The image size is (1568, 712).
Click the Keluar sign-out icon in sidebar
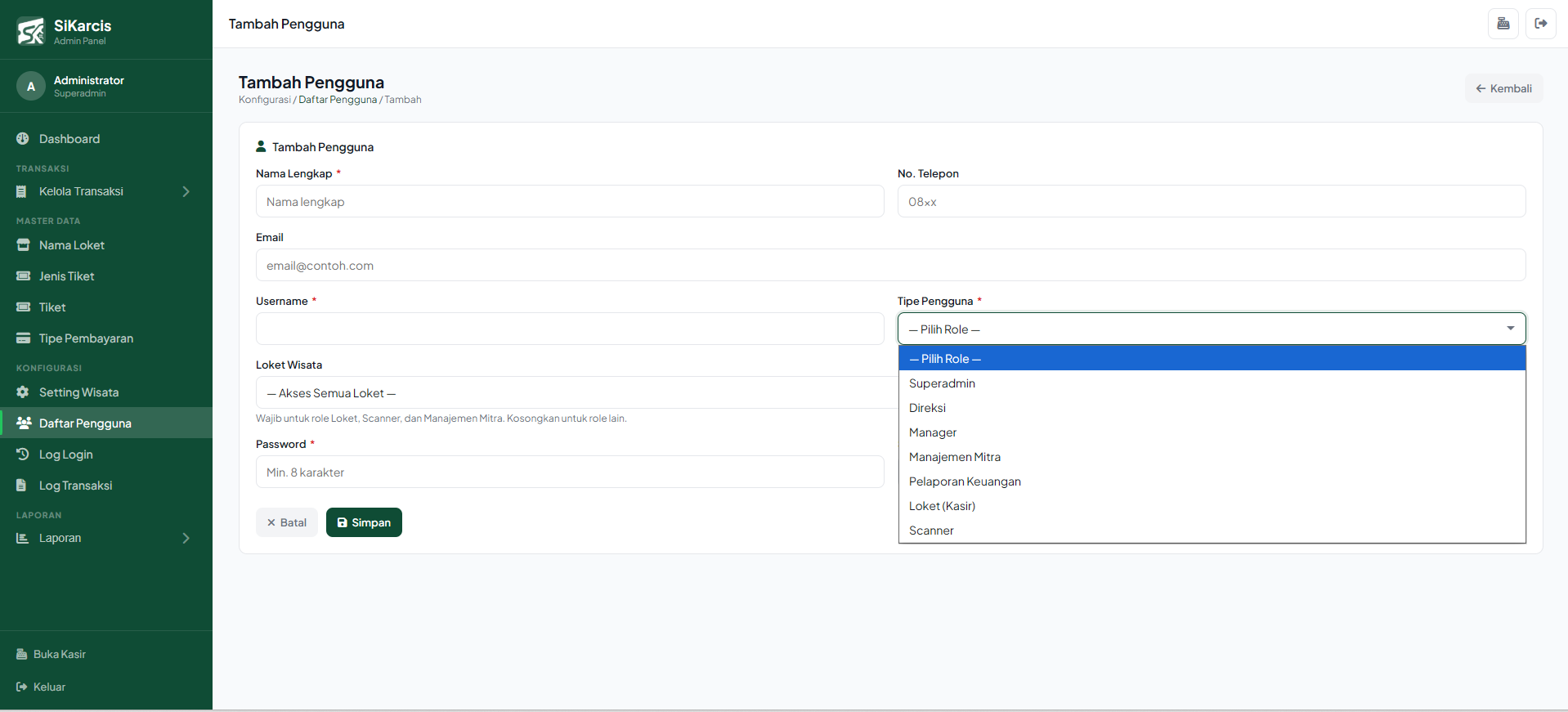pos(22,687)
